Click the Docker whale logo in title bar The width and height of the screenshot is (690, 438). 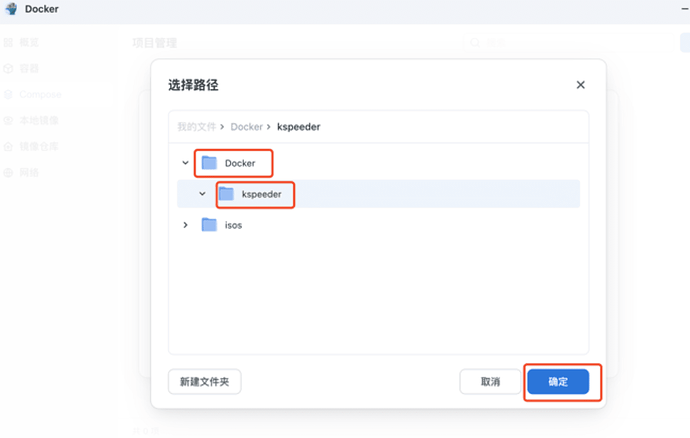(11, 10)
